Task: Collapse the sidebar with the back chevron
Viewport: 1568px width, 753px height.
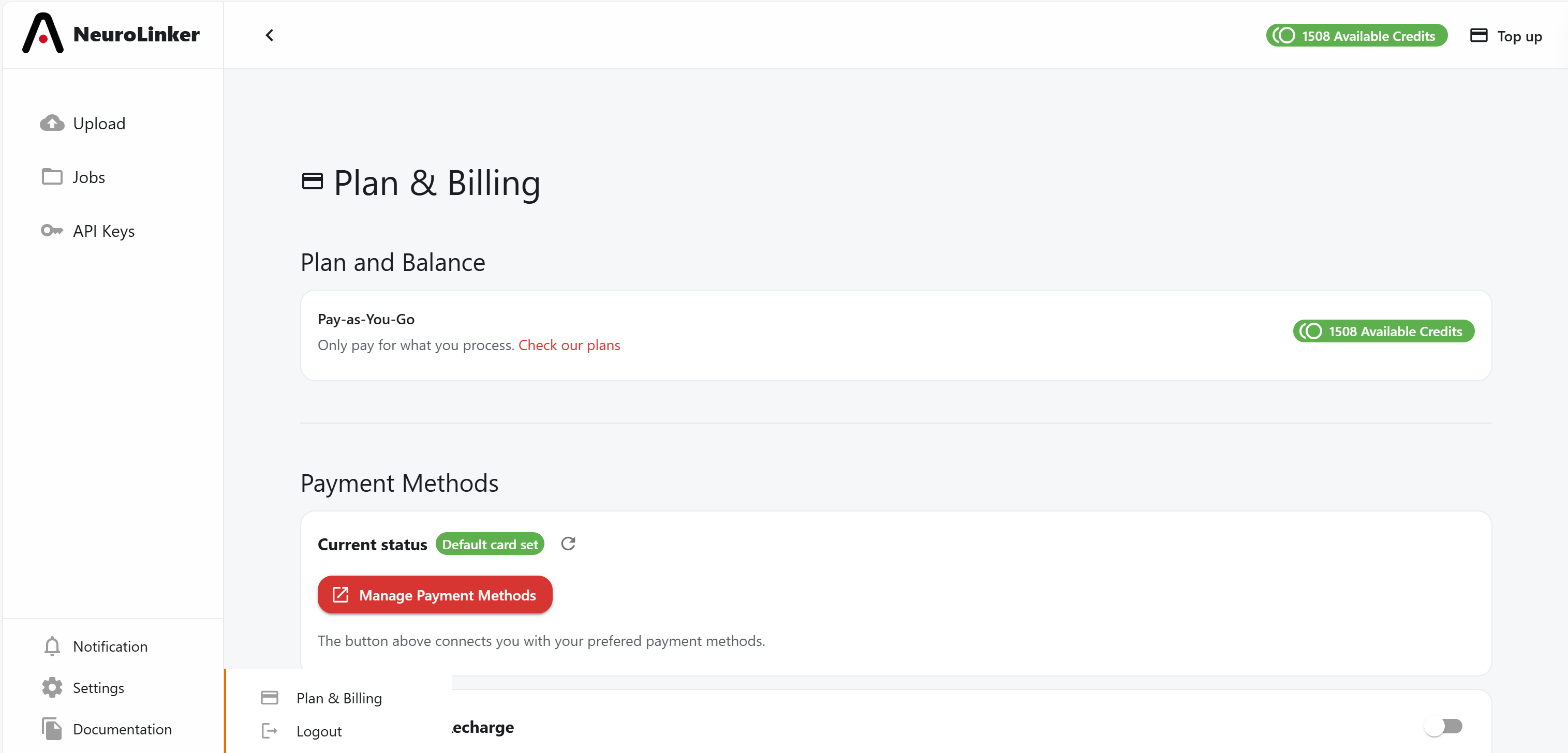Action: [x=270, y=35]
